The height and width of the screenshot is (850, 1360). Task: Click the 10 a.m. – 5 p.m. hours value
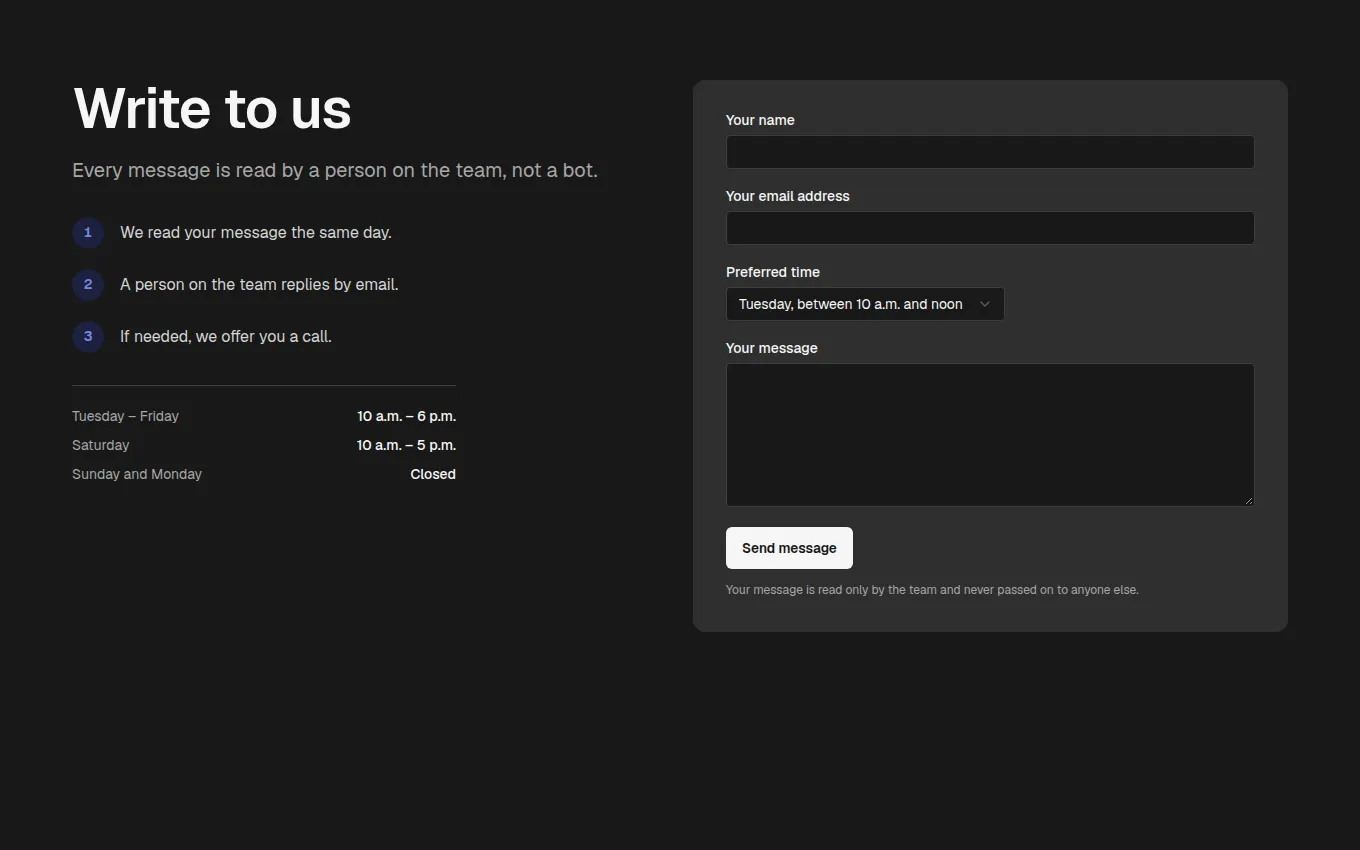coord(406,445)
